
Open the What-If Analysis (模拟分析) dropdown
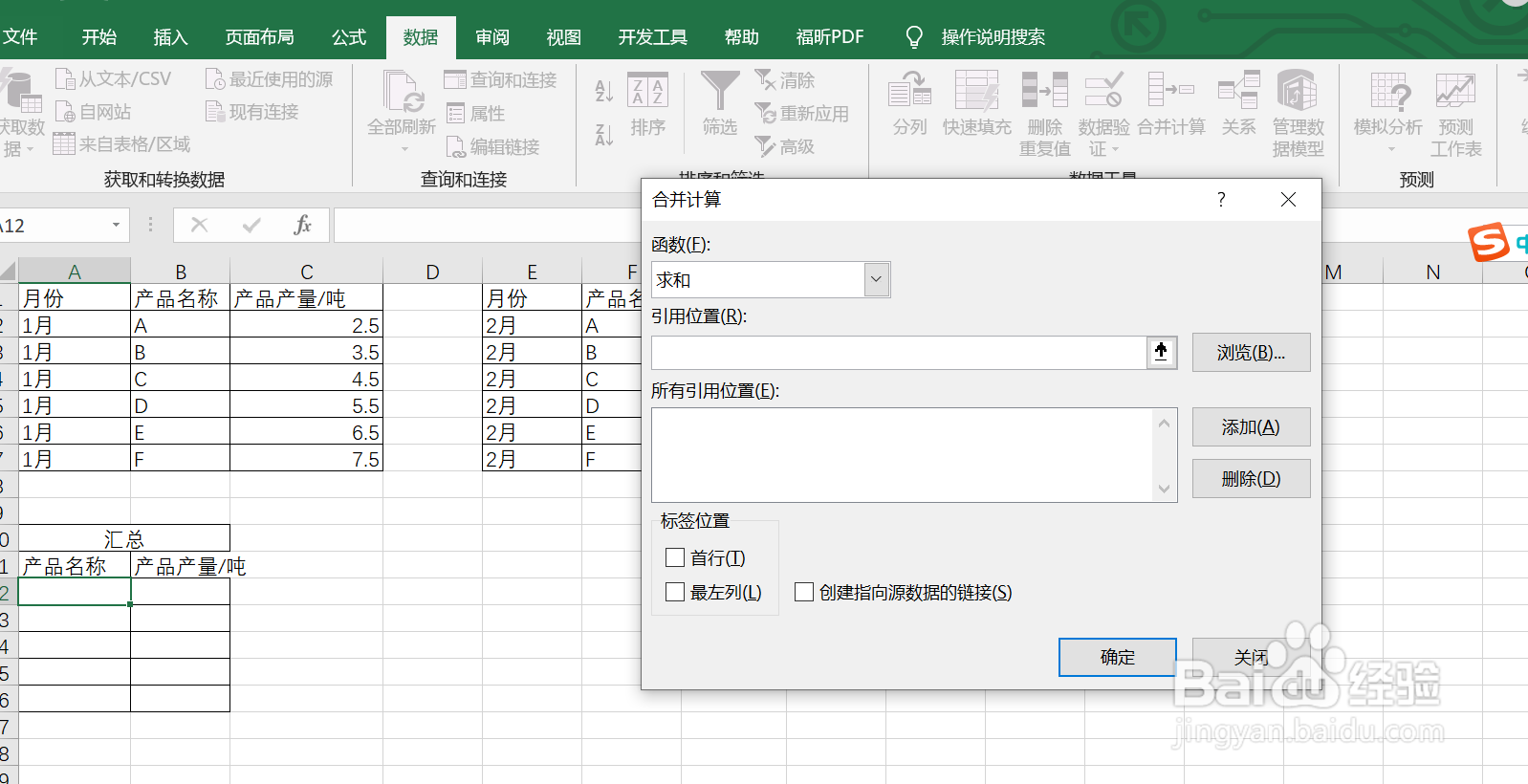(x=1388, y=105)
